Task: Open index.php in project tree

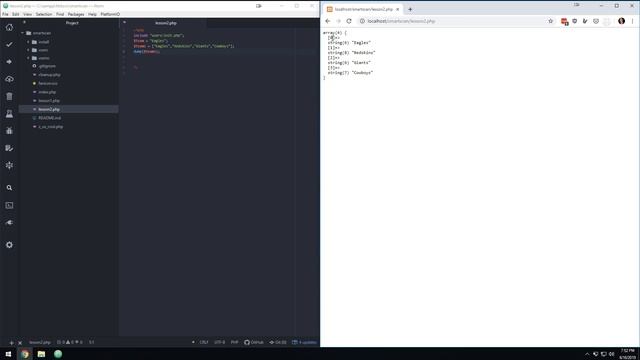Action: click(47, 92)
